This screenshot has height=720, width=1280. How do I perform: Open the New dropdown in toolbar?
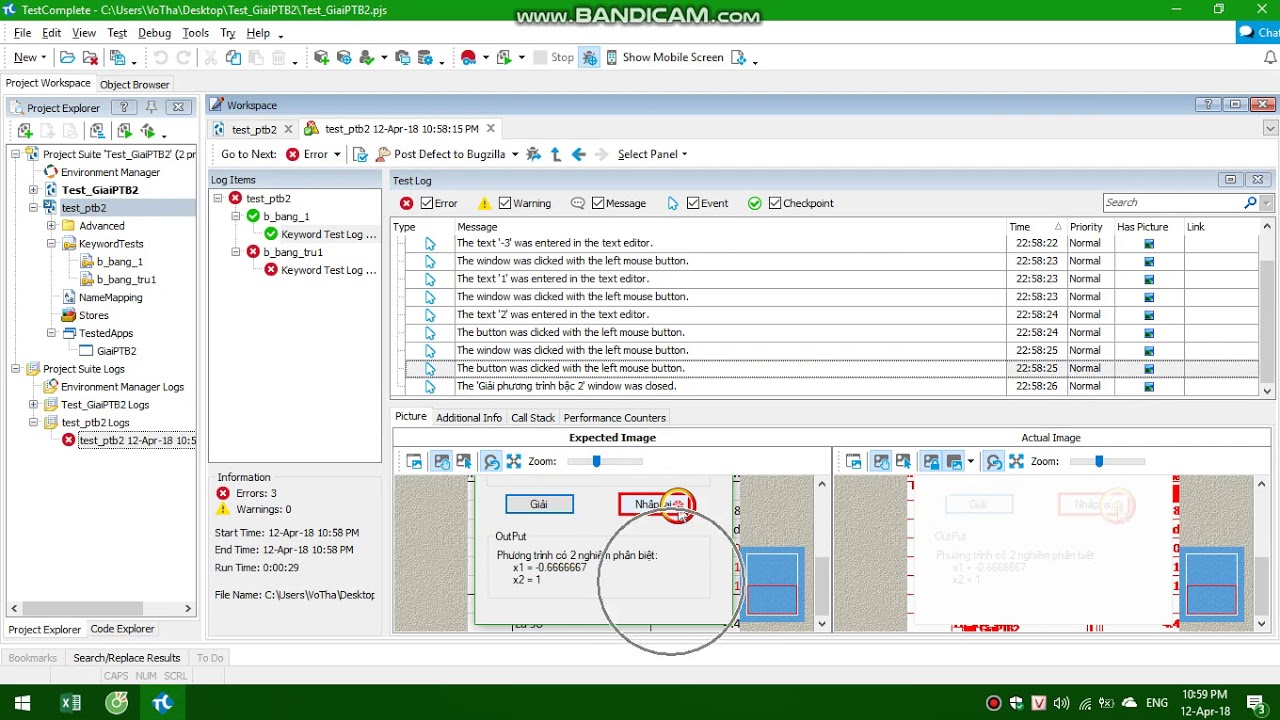click(x=30, y=58)
